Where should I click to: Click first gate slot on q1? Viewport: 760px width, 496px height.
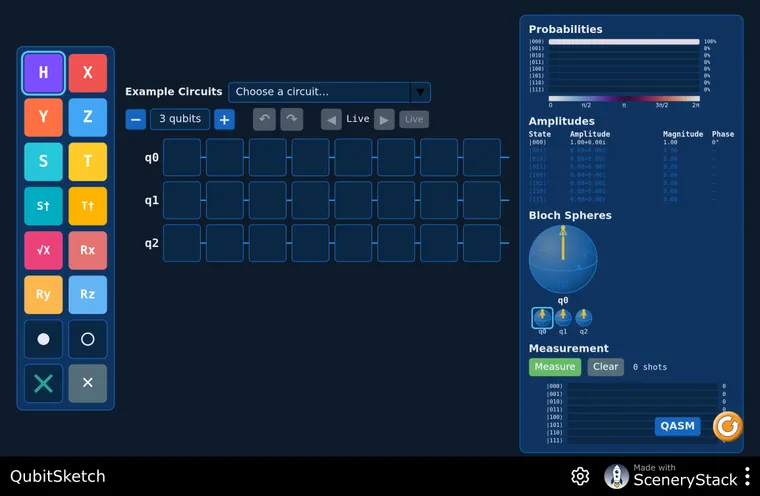[182, 200]
